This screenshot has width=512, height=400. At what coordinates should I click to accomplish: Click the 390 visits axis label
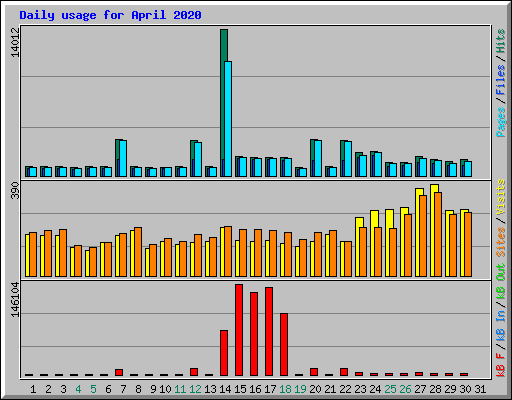tap(15, 190)
